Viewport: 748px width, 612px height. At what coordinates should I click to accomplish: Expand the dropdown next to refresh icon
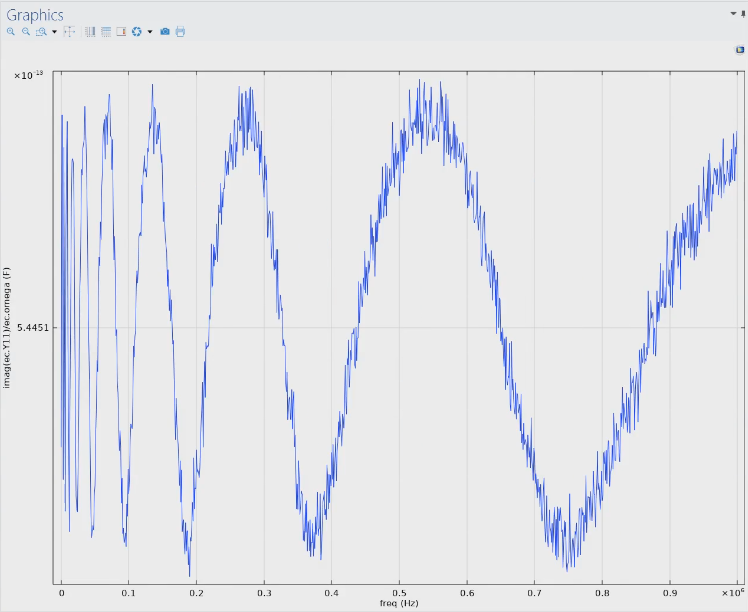click(x=150, y=32)
